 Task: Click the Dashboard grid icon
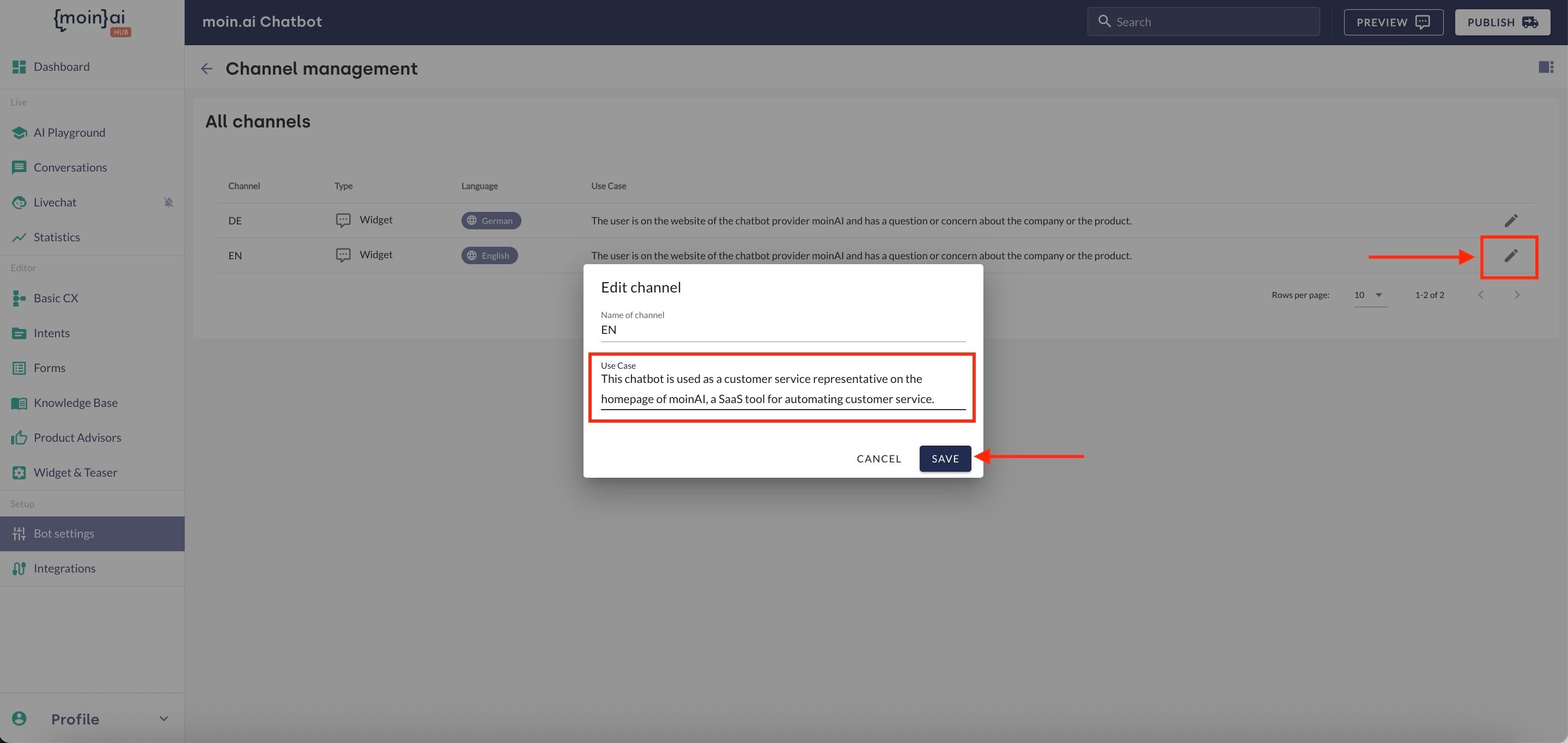click(x=19, y=67)
